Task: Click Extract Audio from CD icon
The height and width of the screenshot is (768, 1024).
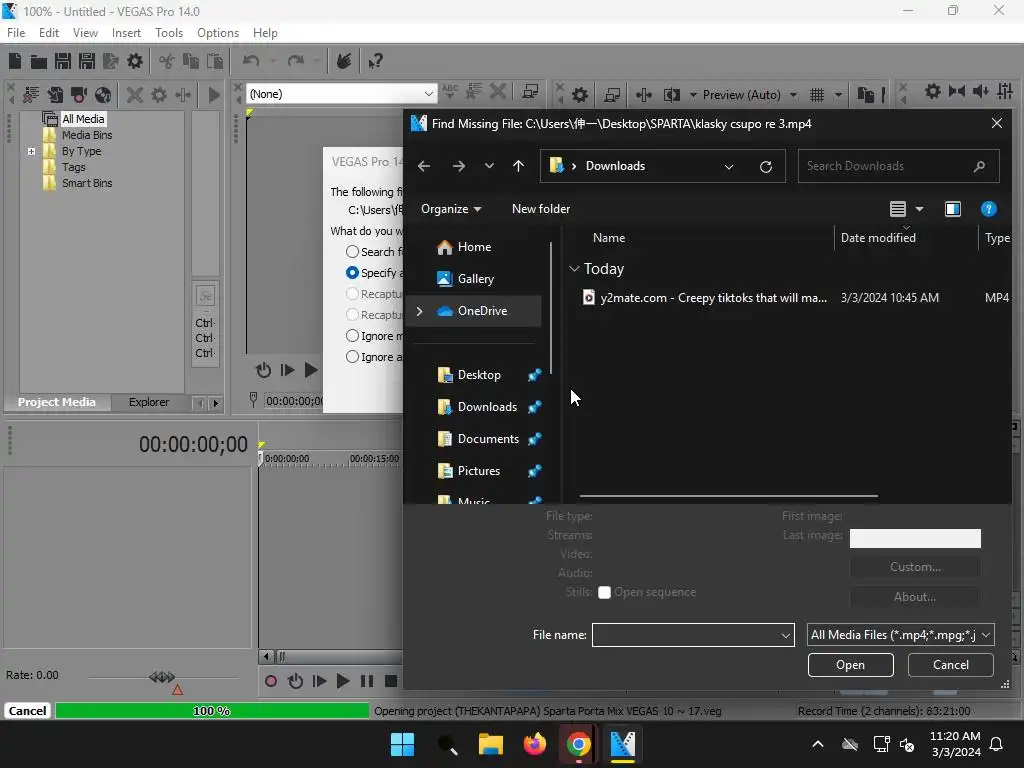Action: [103, 95]
